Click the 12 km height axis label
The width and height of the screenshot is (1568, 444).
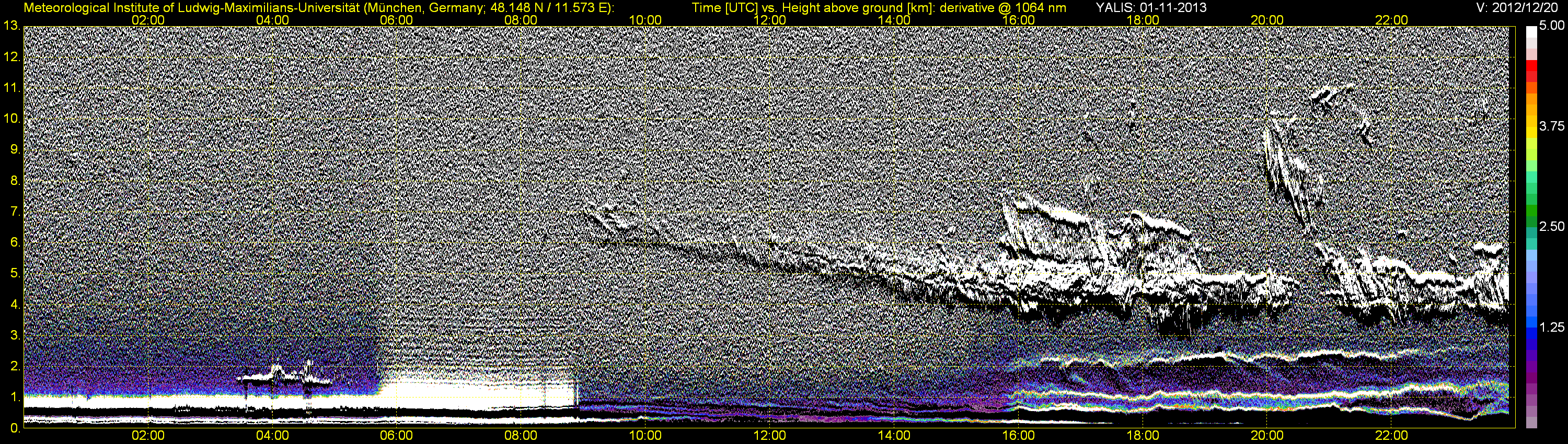(11, 57)
